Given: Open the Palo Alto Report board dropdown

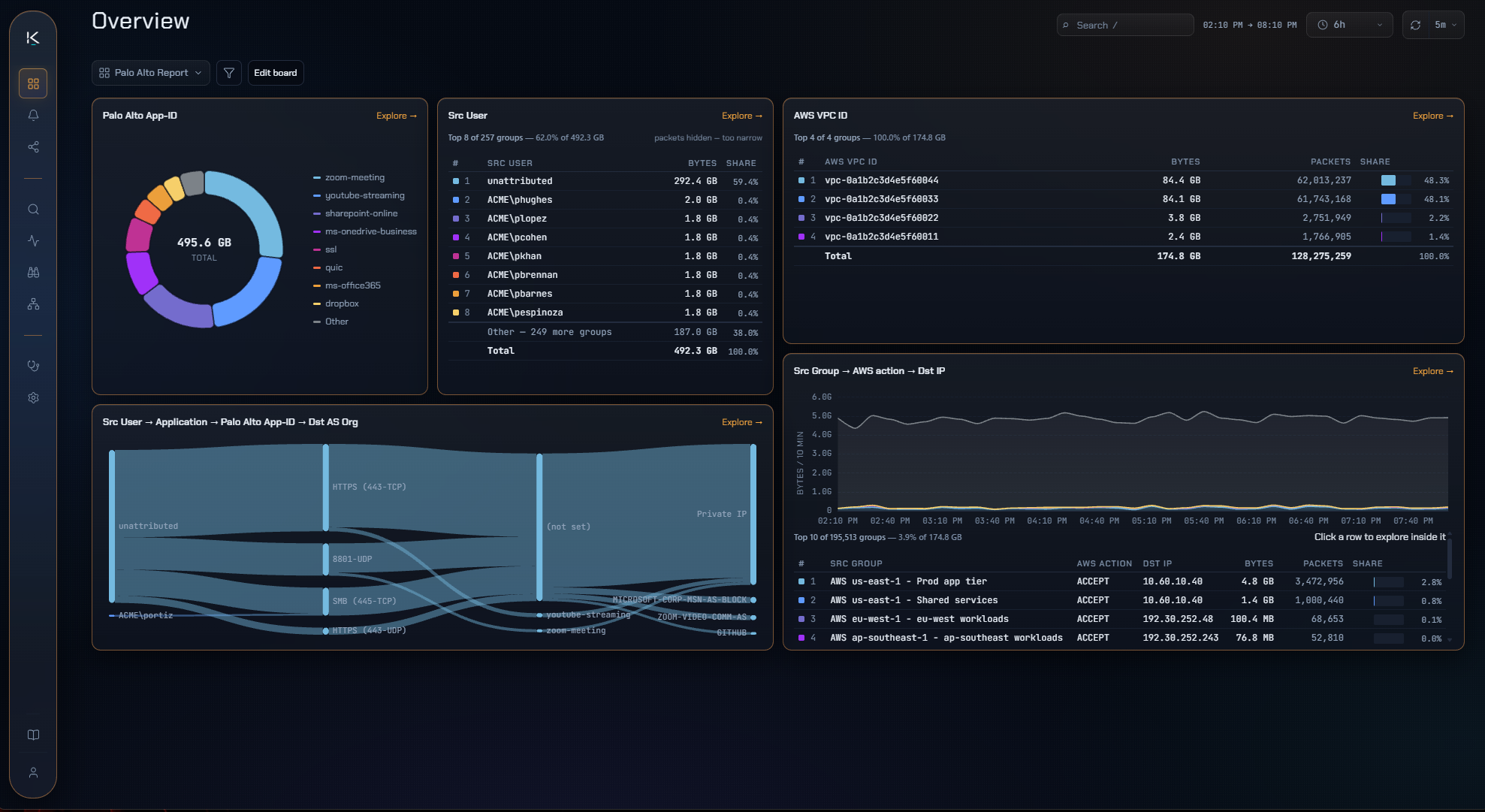Looking at the screenshot, I should pyautogui.click(x=151, y=73).
